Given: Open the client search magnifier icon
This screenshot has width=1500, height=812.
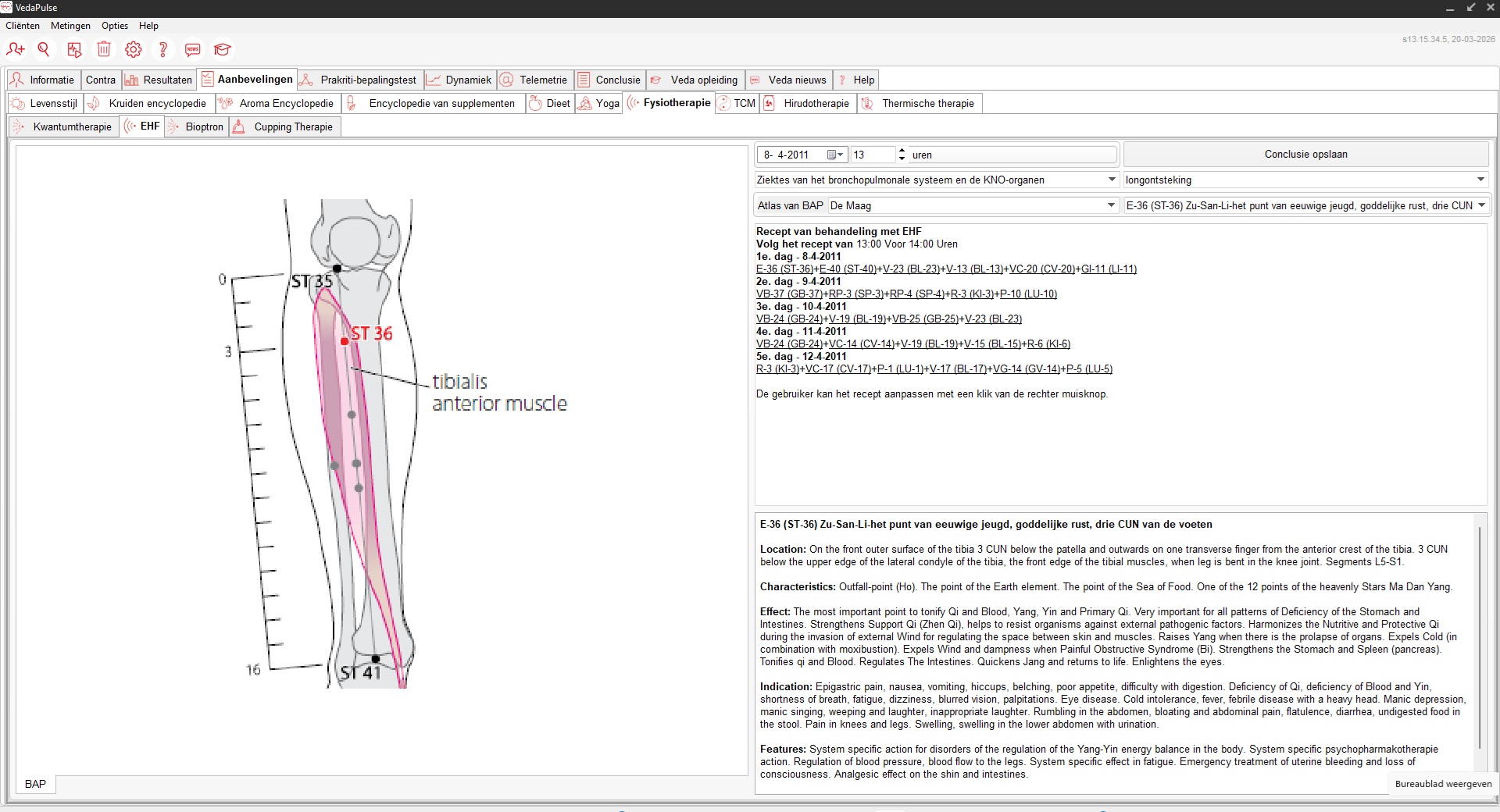Looking at the screenshot, I should [44, 50].
